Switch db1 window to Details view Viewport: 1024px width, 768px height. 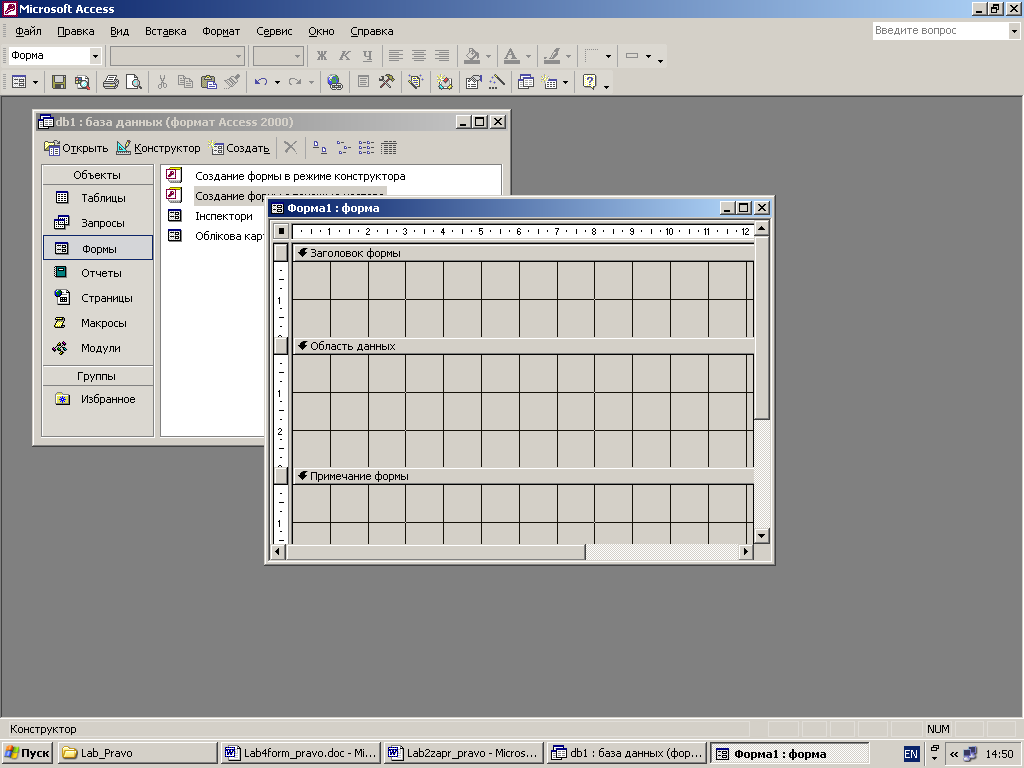[x=389, y=148]
